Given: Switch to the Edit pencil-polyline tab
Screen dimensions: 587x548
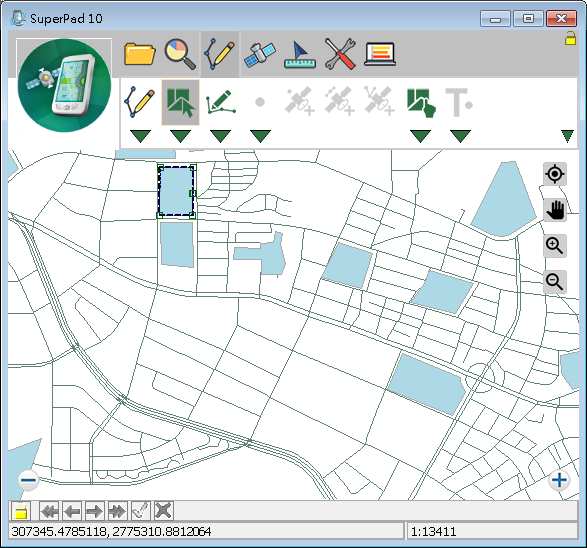Looking at the screenshot, I should (x=220, y=54).
